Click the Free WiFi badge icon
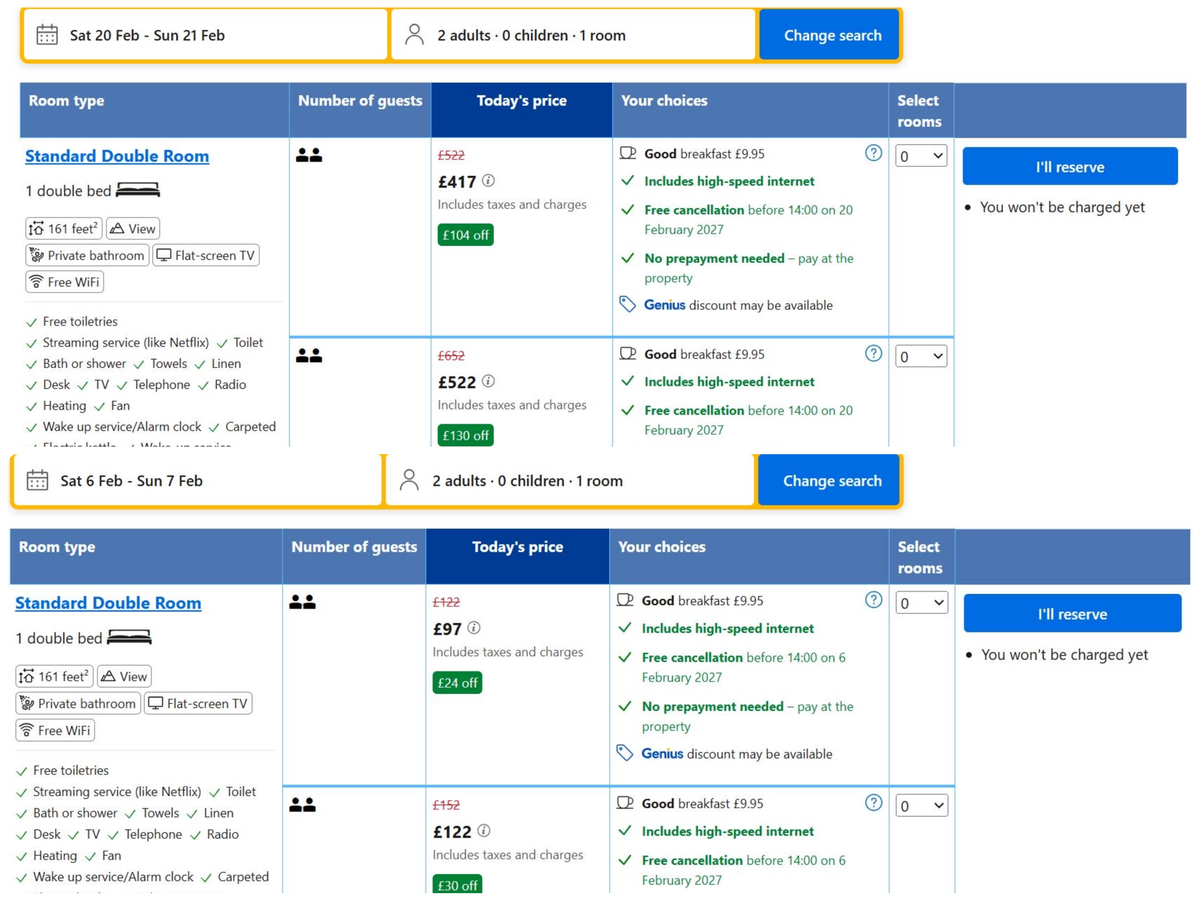 tap(38, 281)
